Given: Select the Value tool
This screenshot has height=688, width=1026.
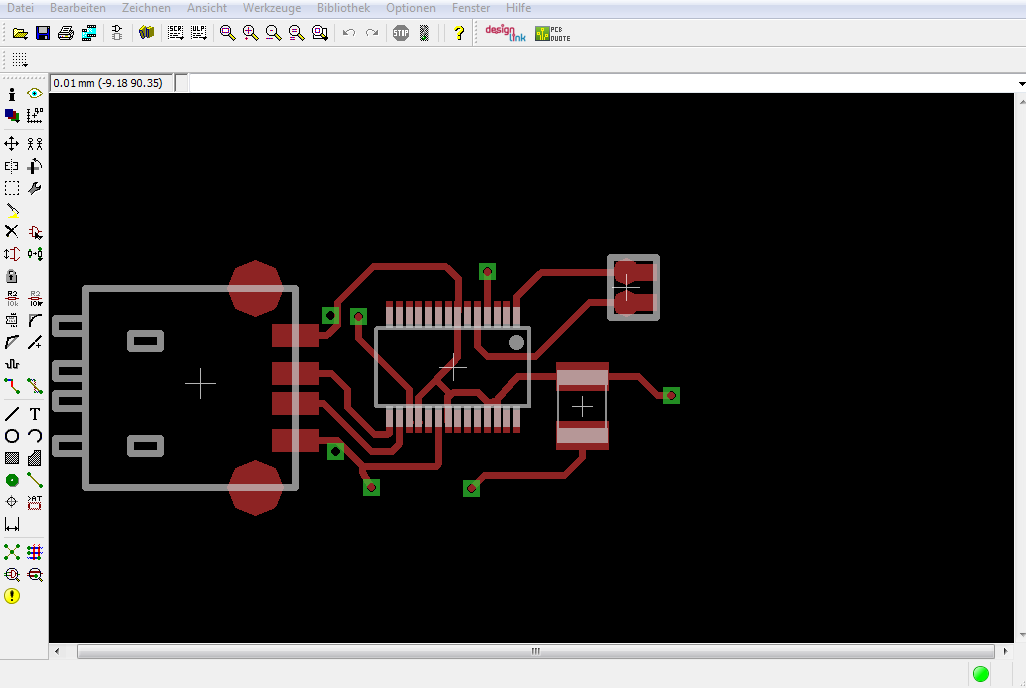Looking at the screenshot, I should click(x=35, y=299).
